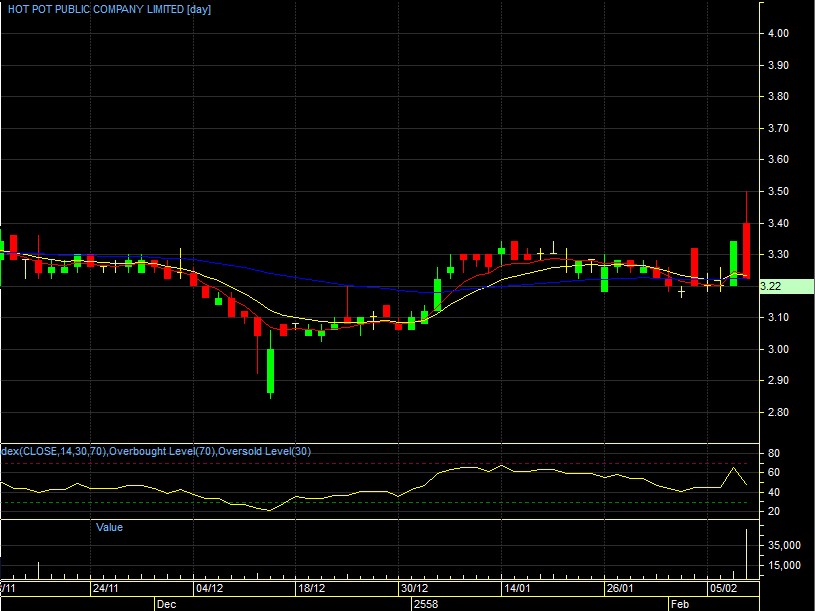Click the 3.30 price axis label

click(x=778, y=255)
